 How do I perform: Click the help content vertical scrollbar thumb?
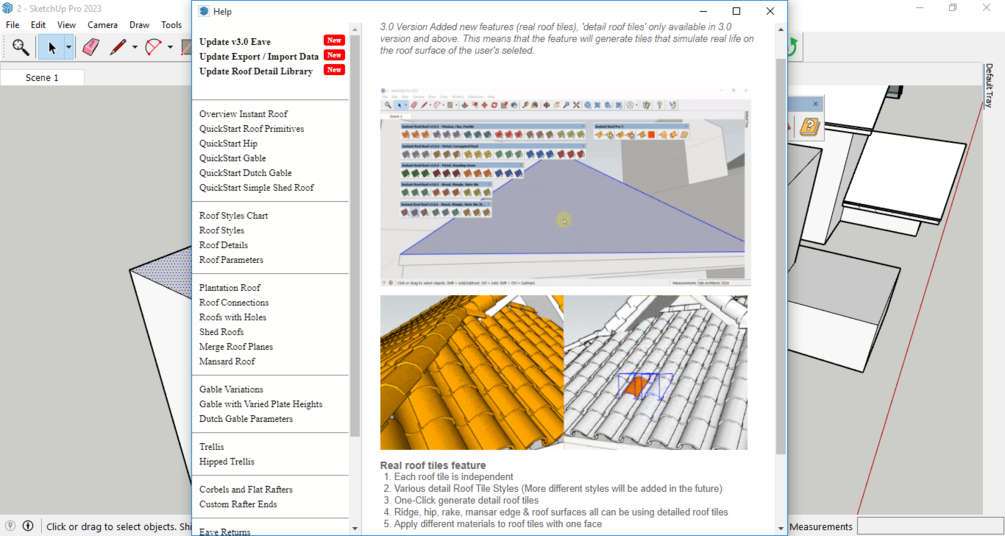(x=781, y=256)
